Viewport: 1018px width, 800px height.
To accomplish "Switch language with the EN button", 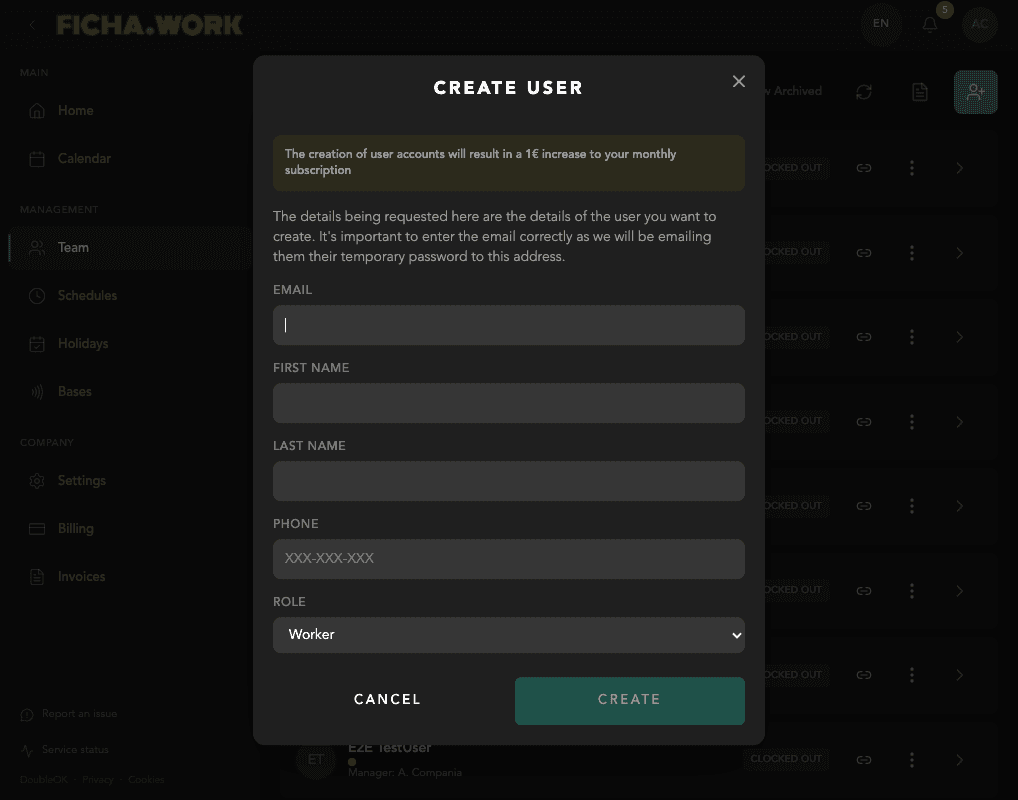I will pos(880,23).
